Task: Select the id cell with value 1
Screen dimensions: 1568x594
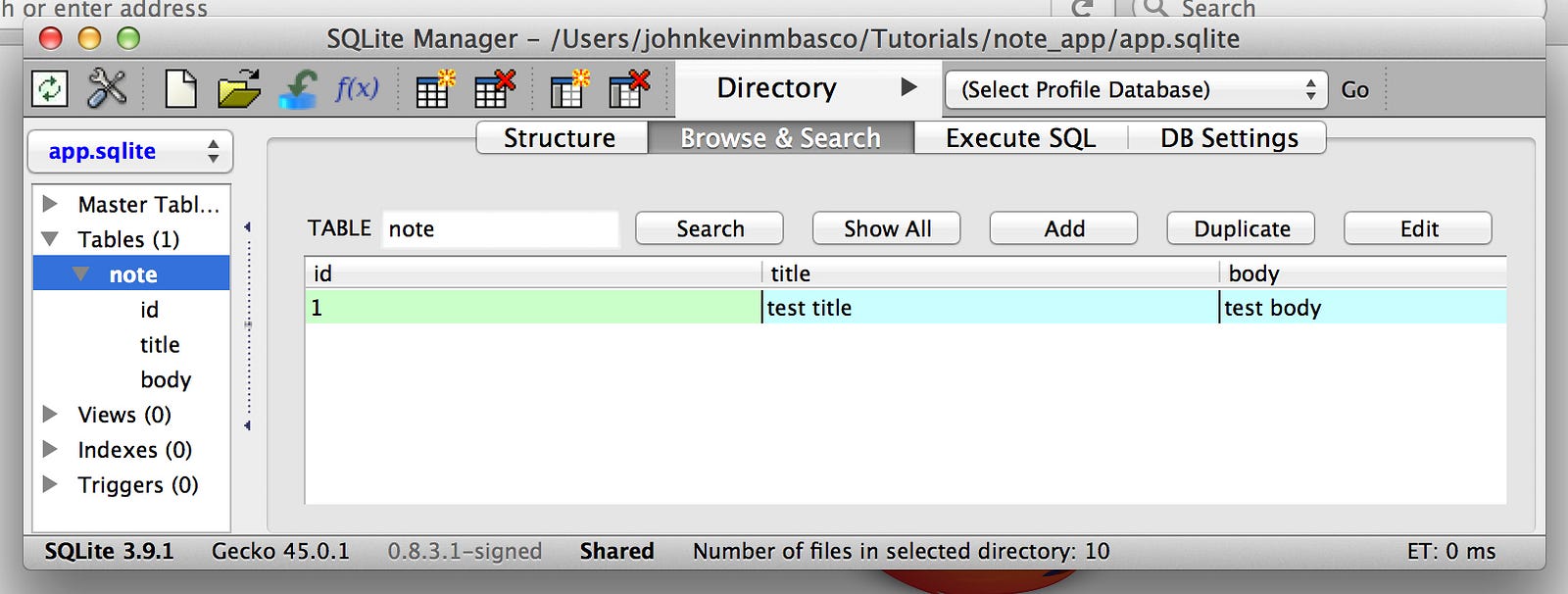Action: (x=533, y=308)
